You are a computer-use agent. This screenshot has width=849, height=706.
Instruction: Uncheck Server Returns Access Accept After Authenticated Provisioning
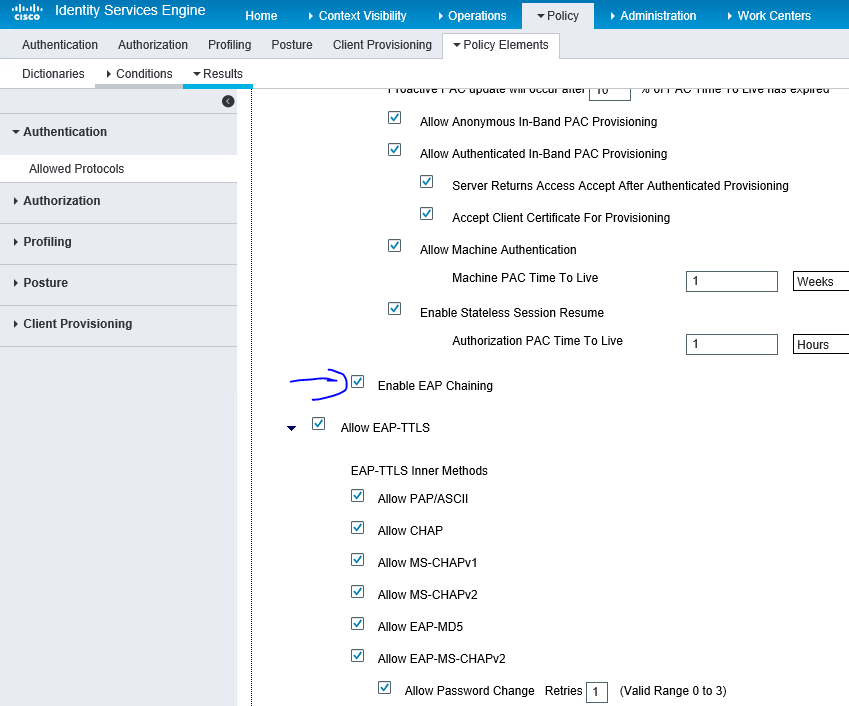coord(427,181)
